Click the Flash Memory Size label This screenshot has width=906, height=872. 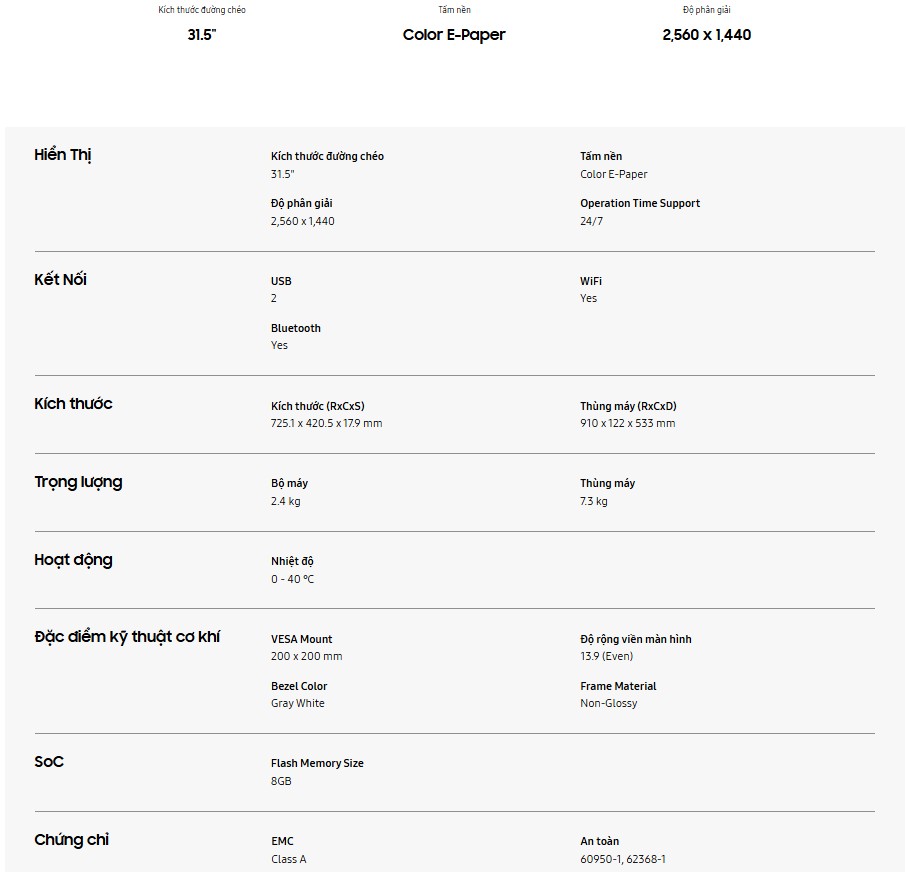pos(317,763)
